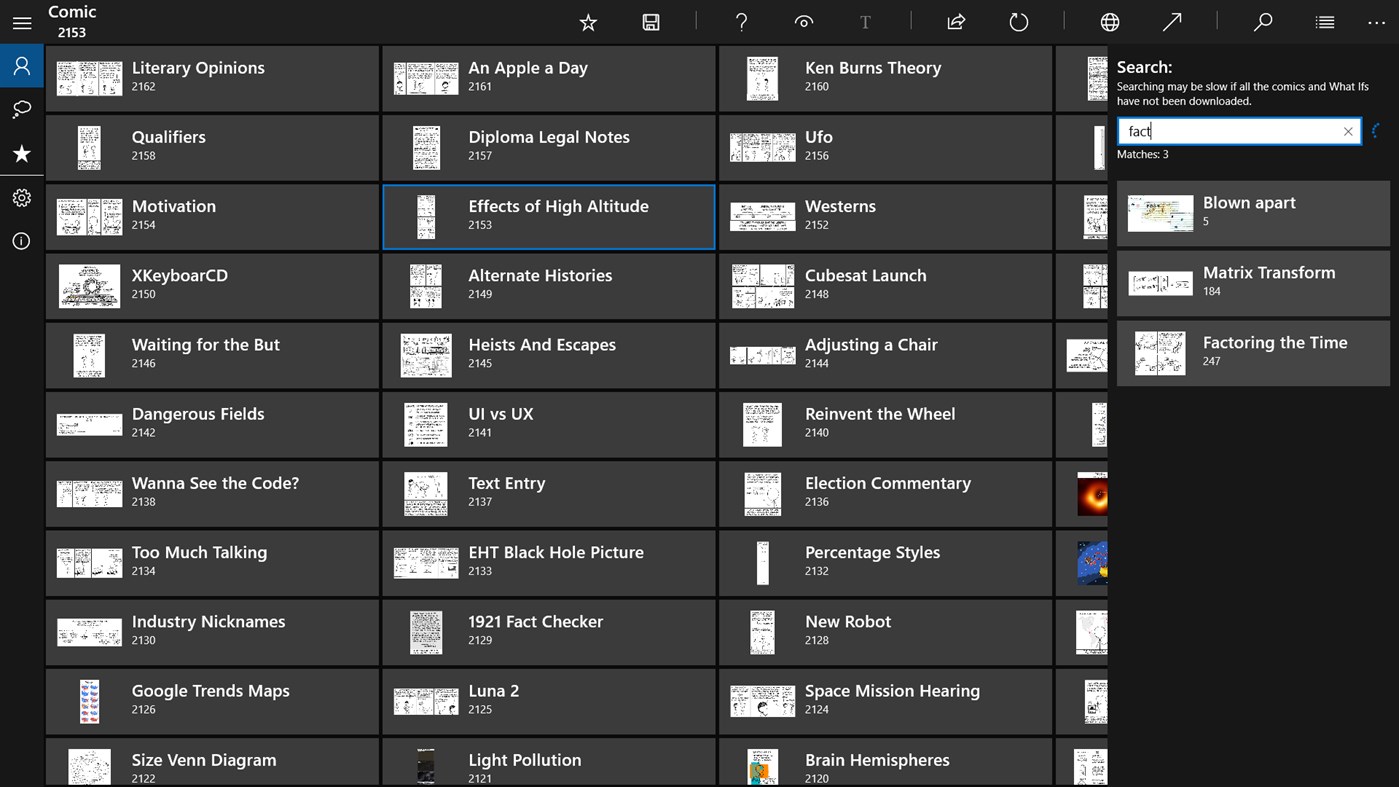Show the comic transcript with the T icon
This screenshot has width=1399, height=787.
tap(864, 21)
